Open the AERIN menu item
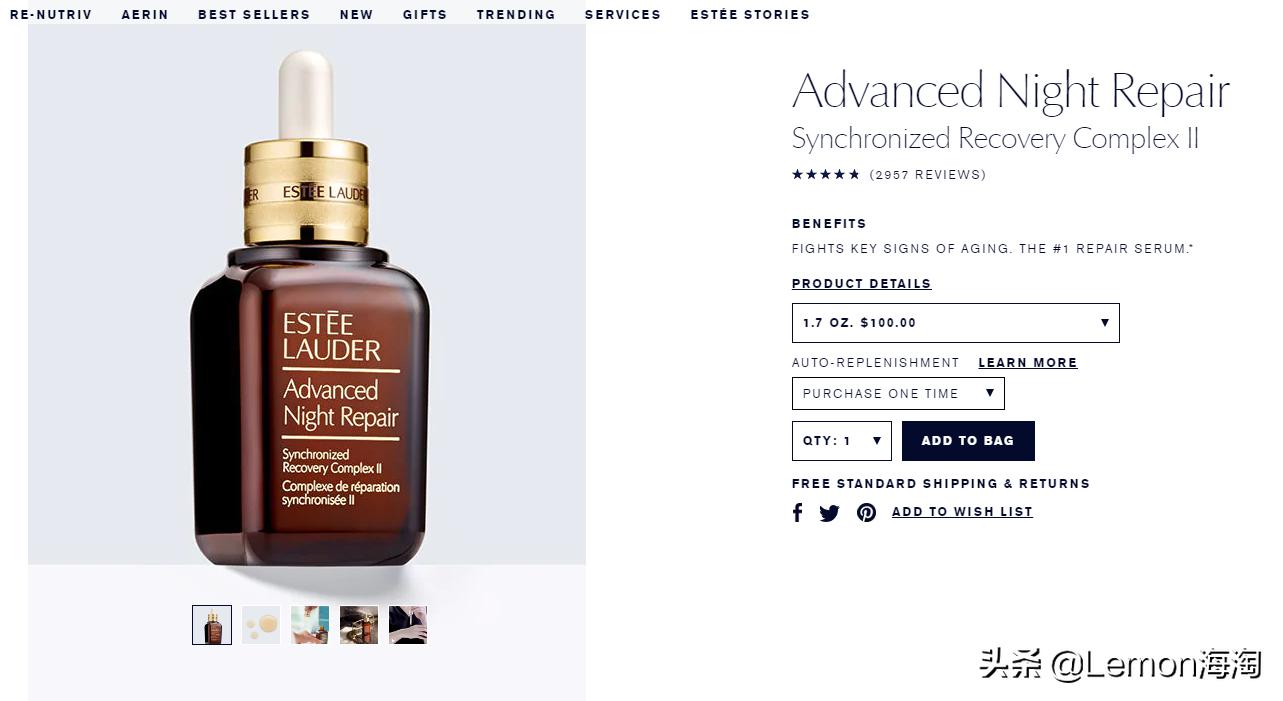 pos(145,14)
